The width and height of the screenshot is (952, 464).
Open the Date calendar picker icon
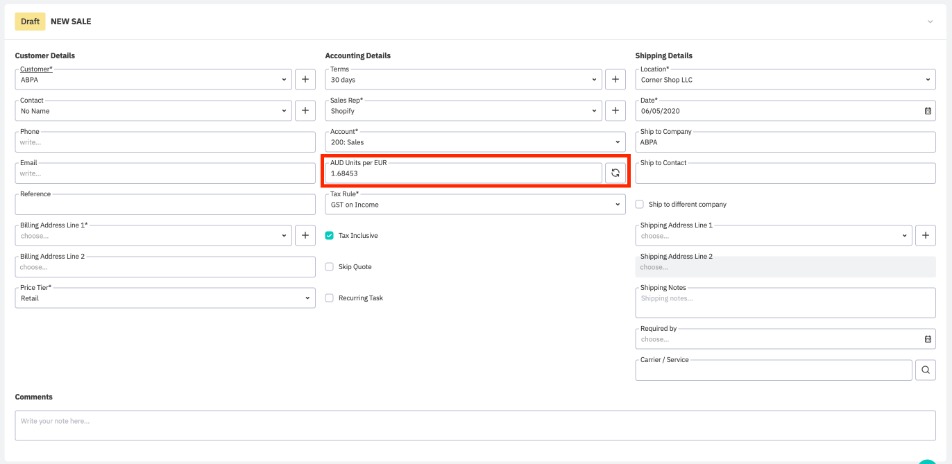pyautogui.click(x=927, y=110)
